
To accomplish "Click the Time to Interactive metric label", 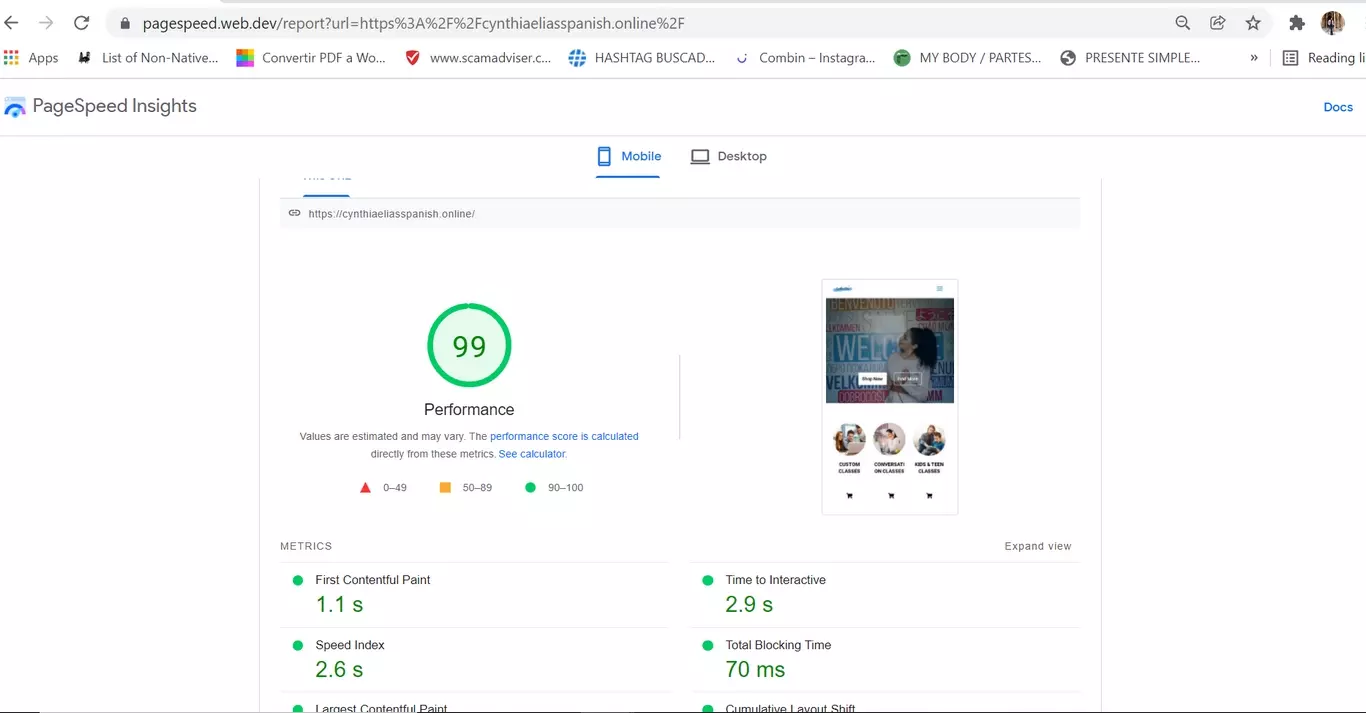I will tap(776, 580).
